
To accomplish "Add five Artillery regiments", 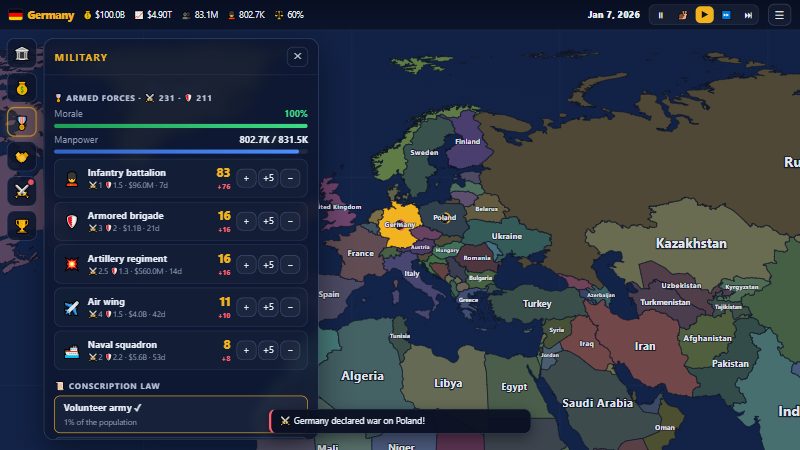I will 268,264.
